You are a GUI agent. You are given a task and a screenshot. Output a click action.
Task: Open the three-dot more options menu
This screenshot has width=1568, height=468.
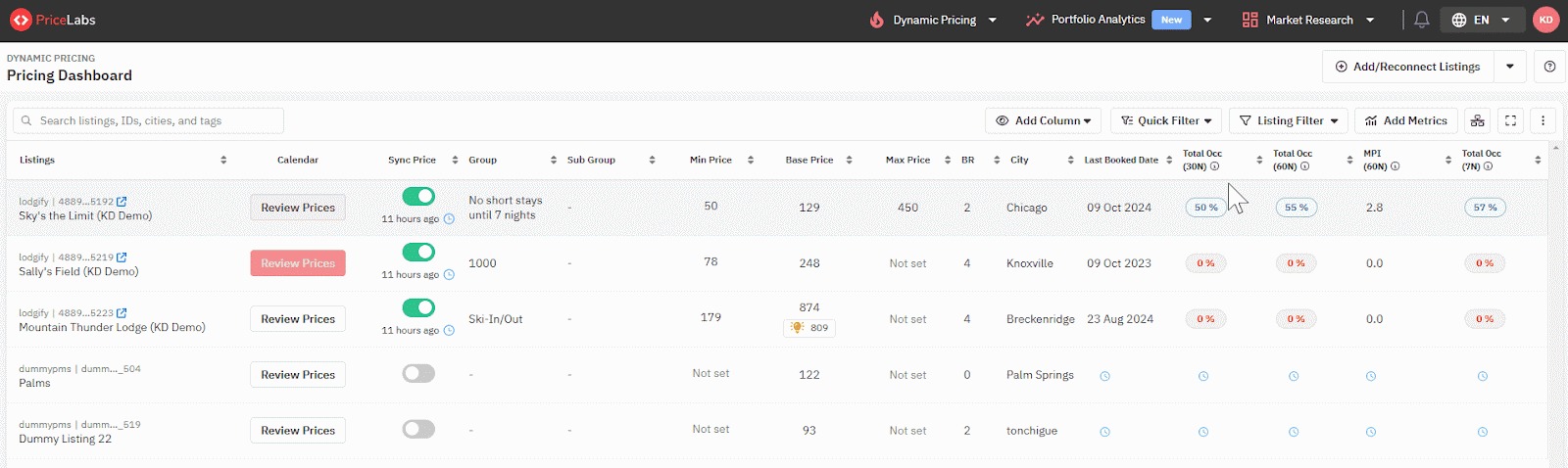(1543, 120)
